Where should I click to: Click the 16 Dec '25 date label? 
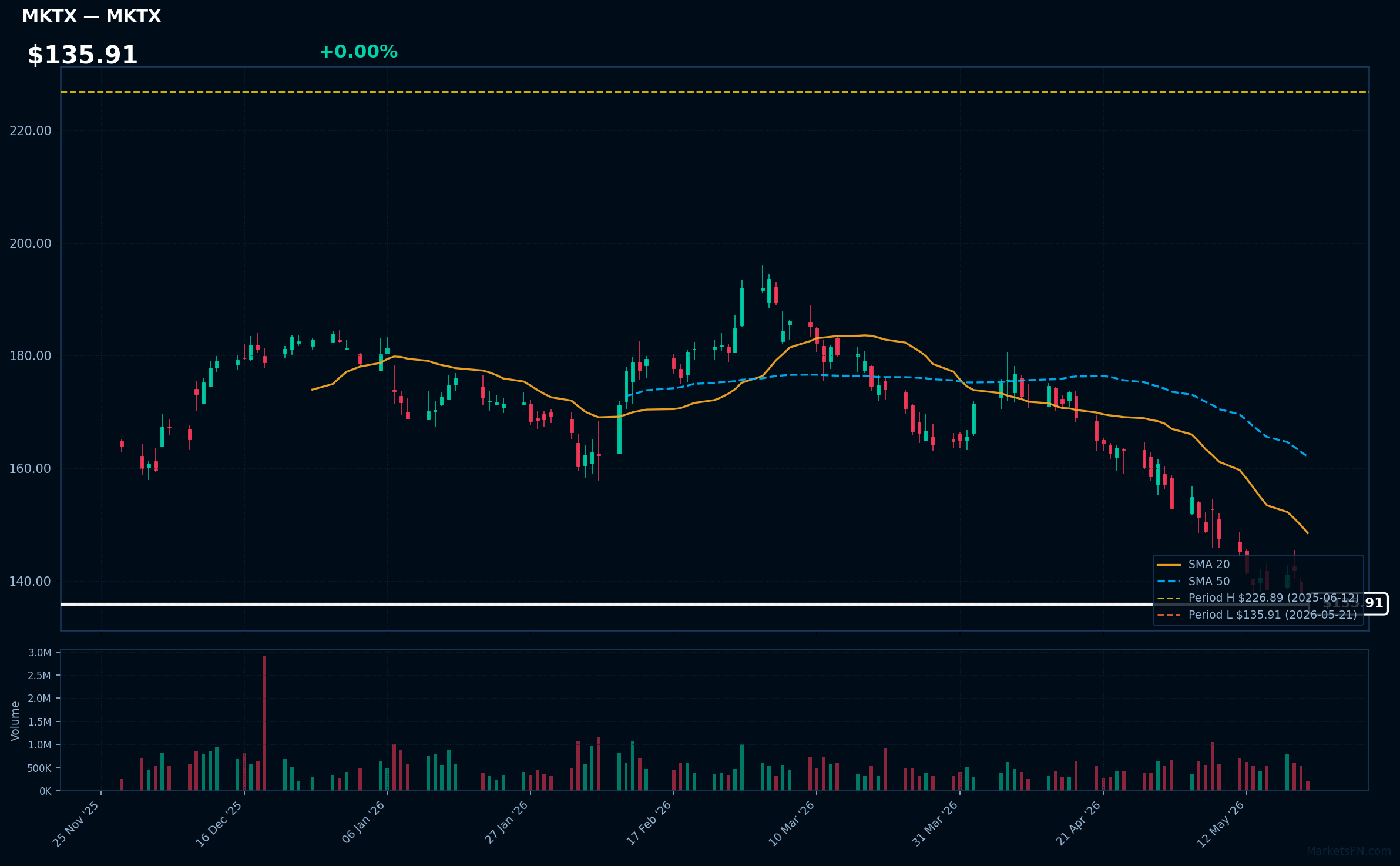[219, 824]
